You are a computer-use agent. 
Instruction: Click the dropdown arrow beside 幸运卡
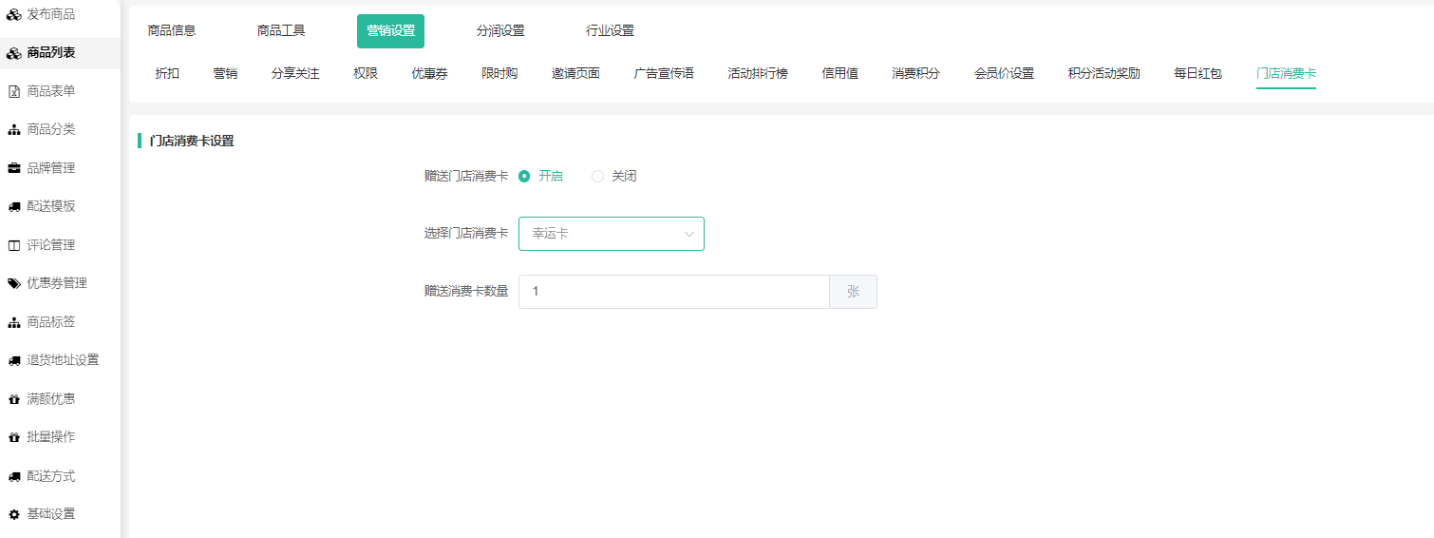tap(689, 234)
